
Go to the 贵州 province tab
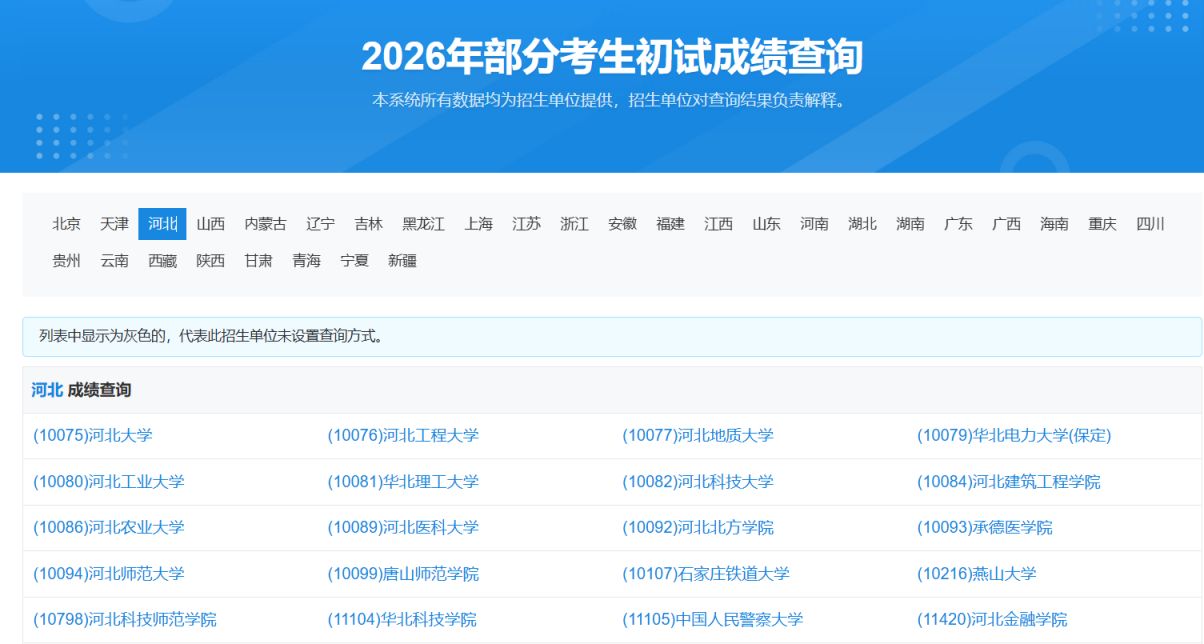(x=67, y=261)
